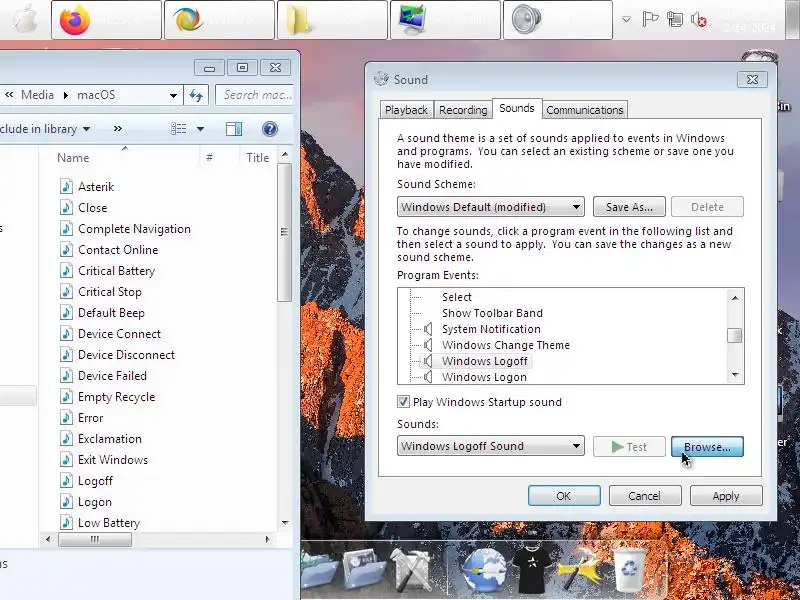Close the Sound dialog window

click(752, 80)
